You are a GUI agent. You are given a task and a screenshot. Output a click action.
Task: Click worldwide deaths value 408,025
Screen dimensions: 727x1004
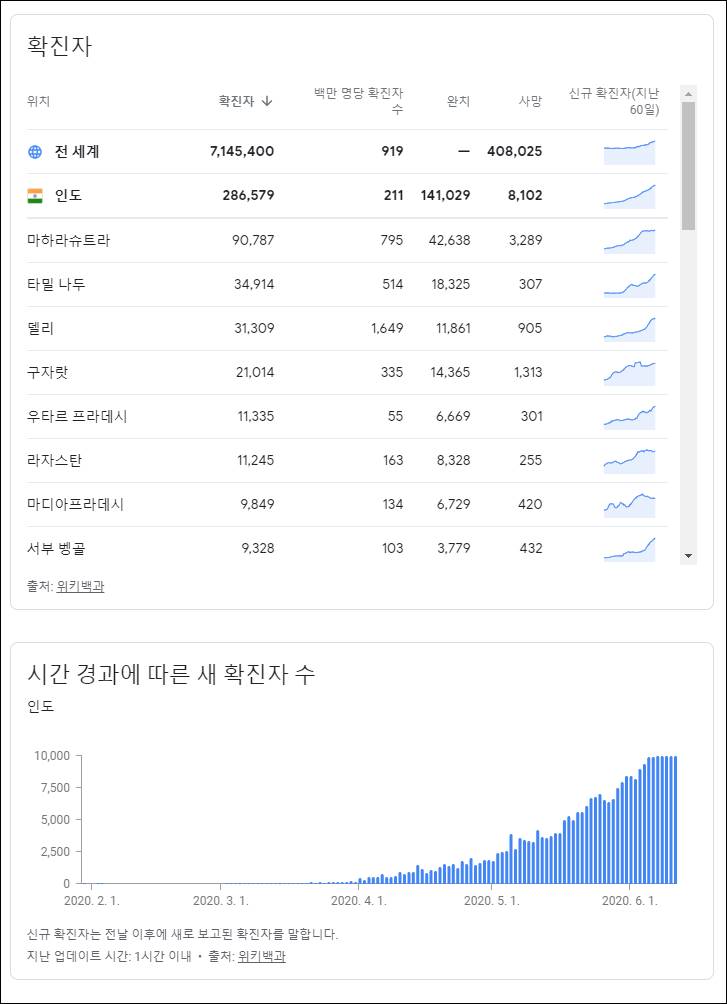[514, 152]
